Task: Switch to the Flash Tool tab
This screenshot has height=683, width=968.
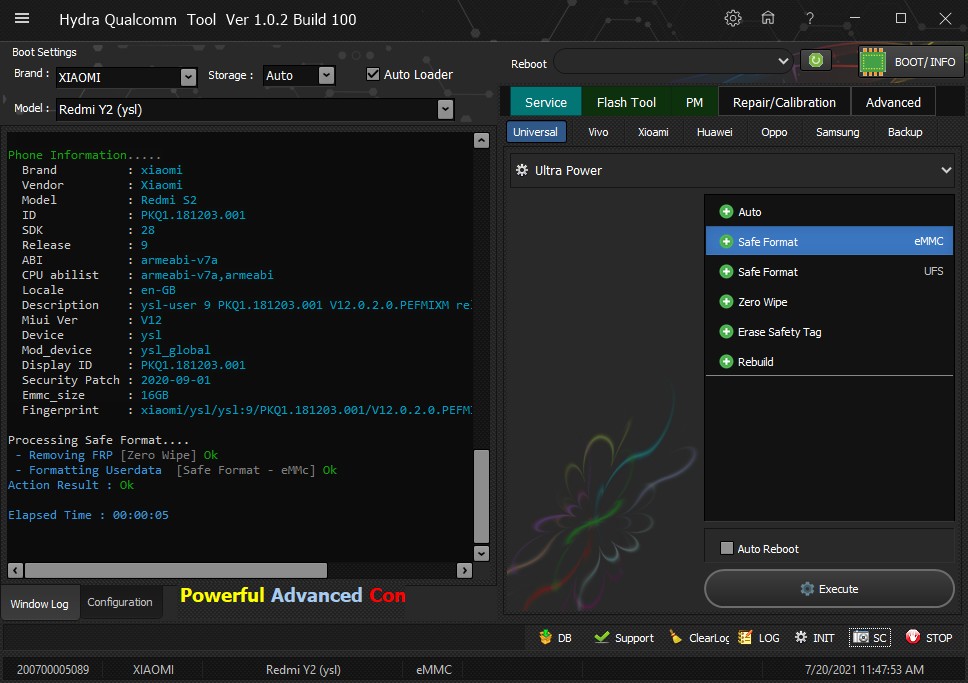Action: click(626, 102)
